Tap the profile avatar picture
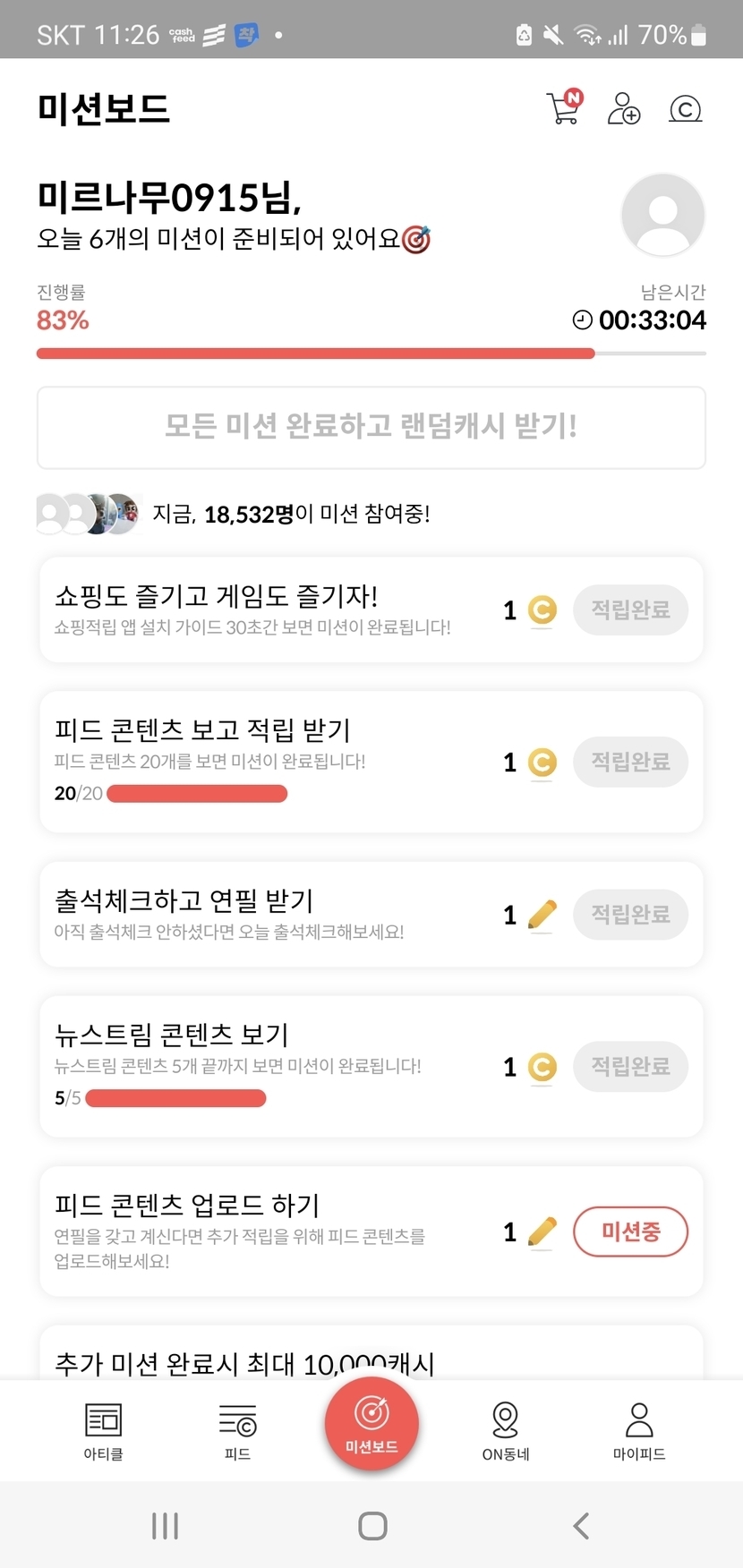Viewport: 743px width, 1568px height. click(662, 215)
